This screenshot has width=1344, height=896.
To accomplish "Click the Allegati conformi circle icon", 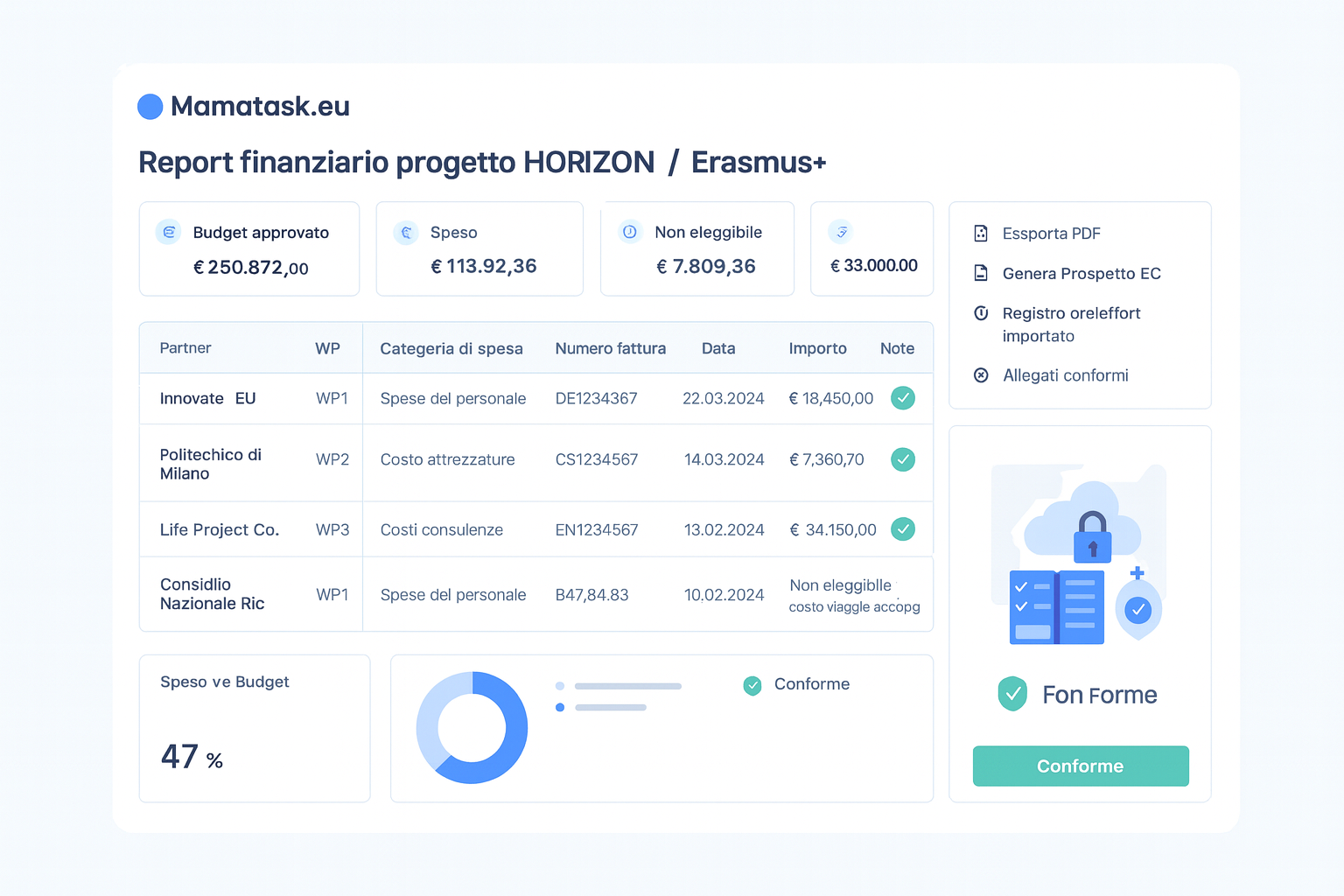I will click(x=981, y=375).
